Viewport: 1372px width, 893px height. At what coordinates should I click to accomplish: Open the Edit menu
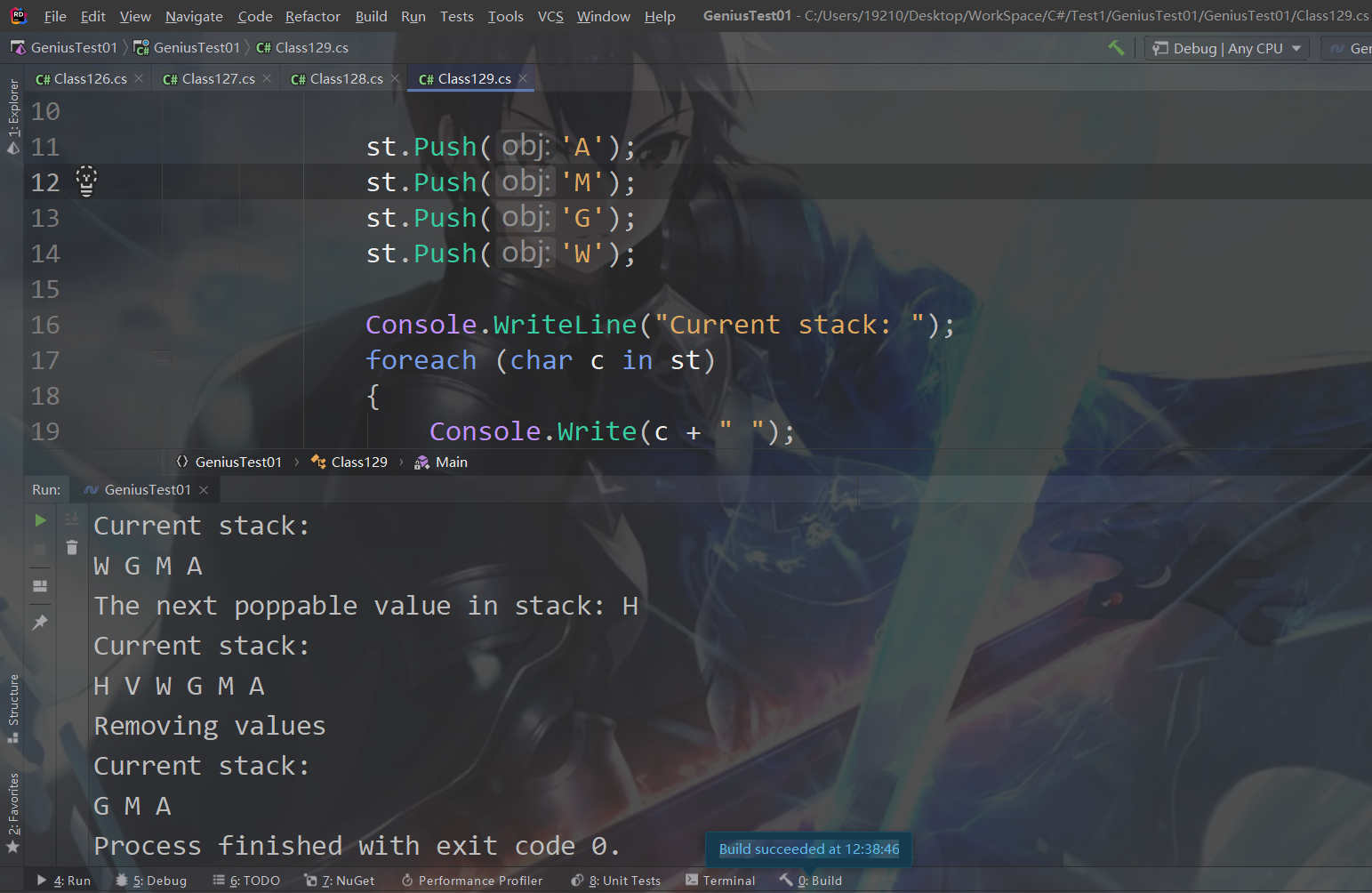pos(92,16)
